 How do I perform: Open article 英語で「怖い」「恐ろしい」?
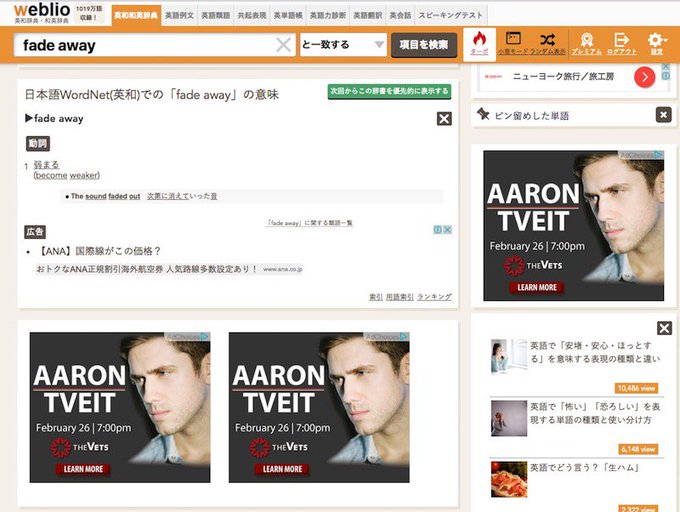click(x=595, y=413)
